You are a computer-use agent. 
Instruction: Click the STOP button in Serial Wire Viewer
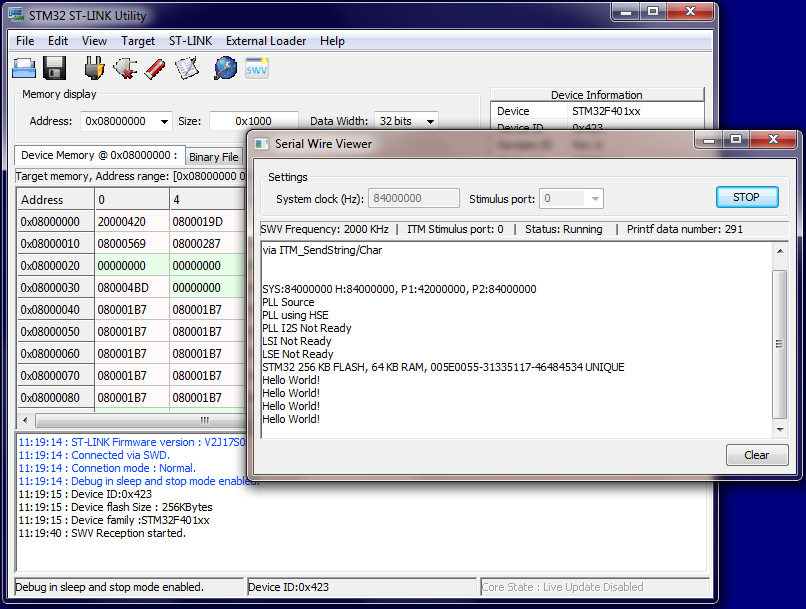click(747, 197)
